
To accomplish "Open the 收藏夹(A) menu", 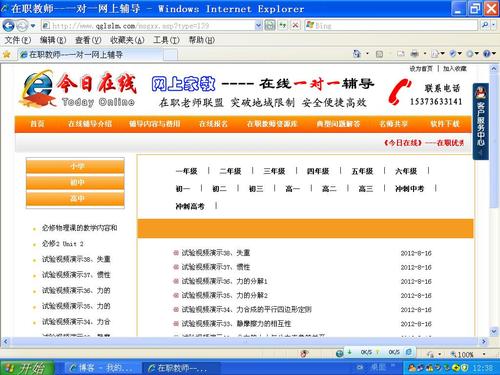I will pyautogui.click(x=127, y=40).
